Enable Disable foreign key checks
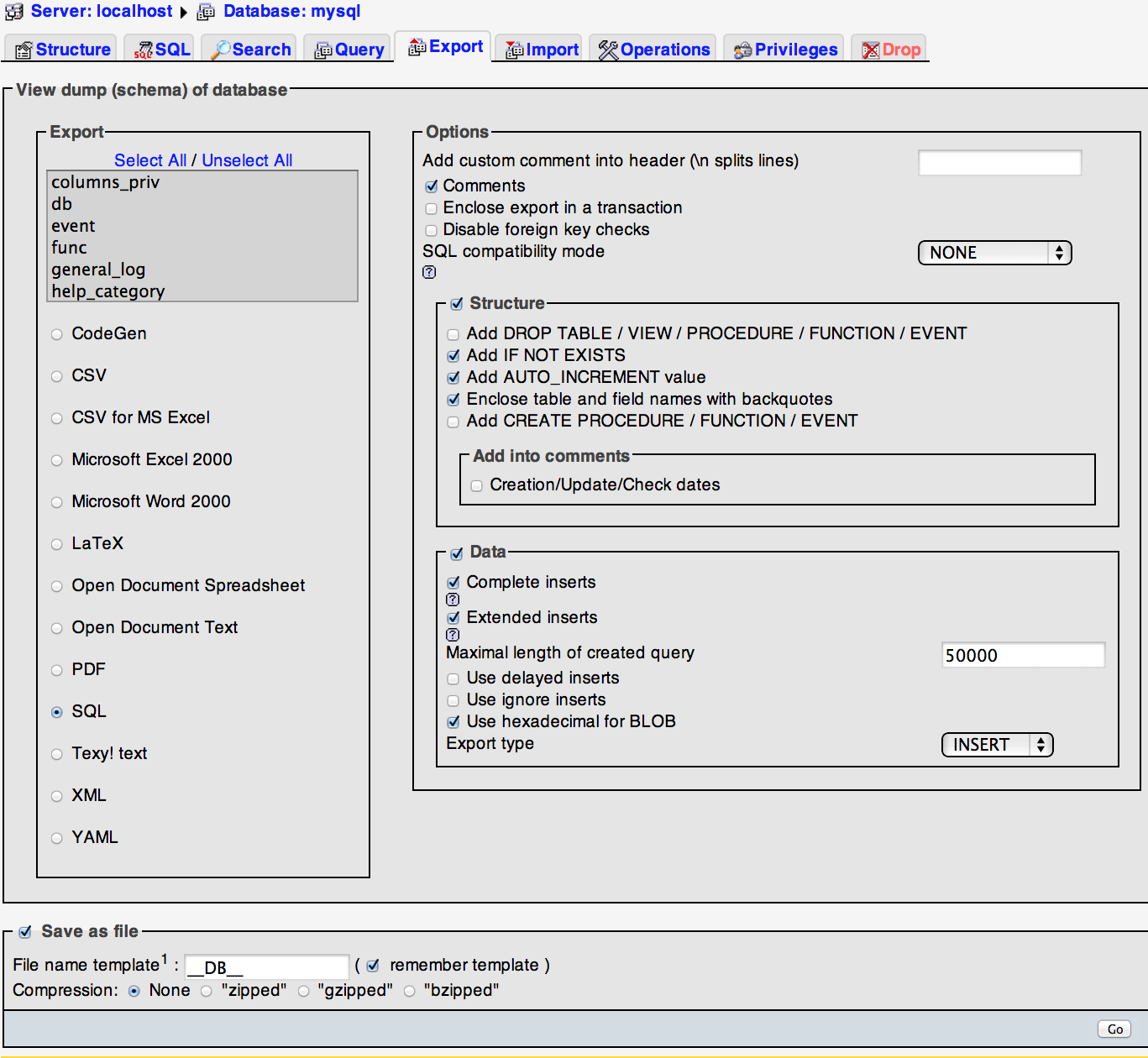1148x1058 pixels. 432,230
